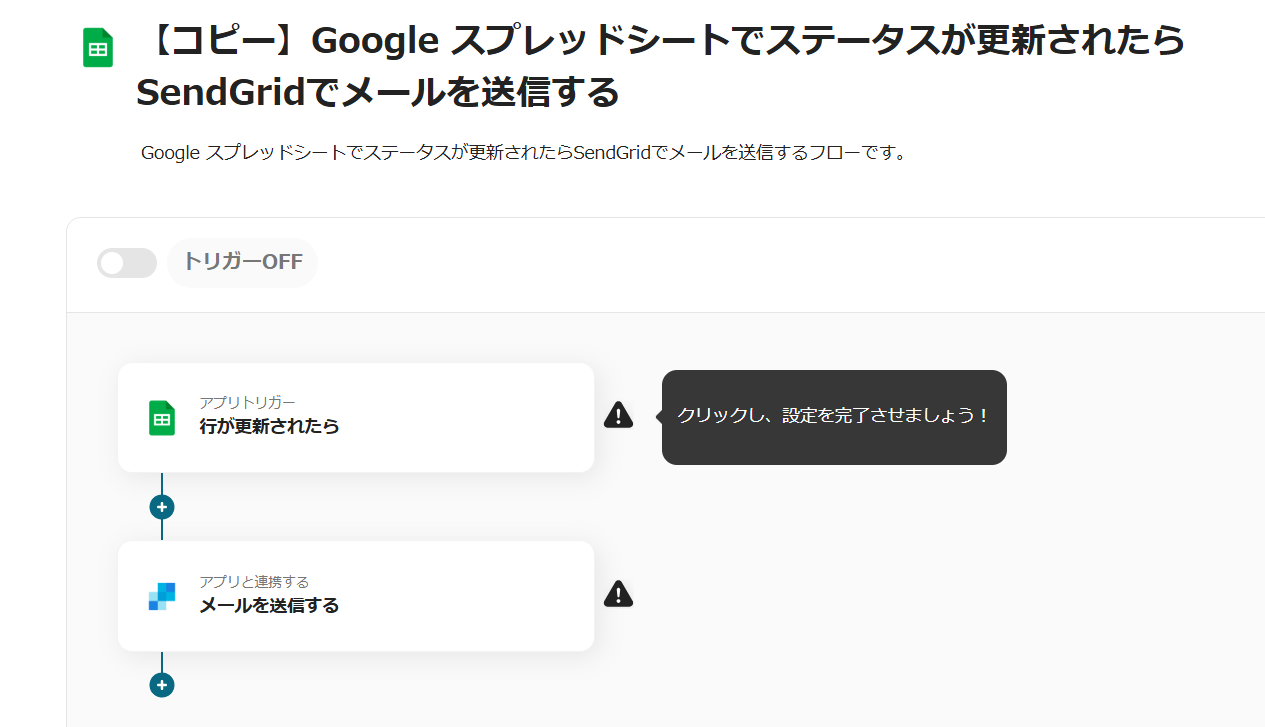Select the メールを送信する step title text
Screen dimensions: 1265x727
tap(269, 605)
